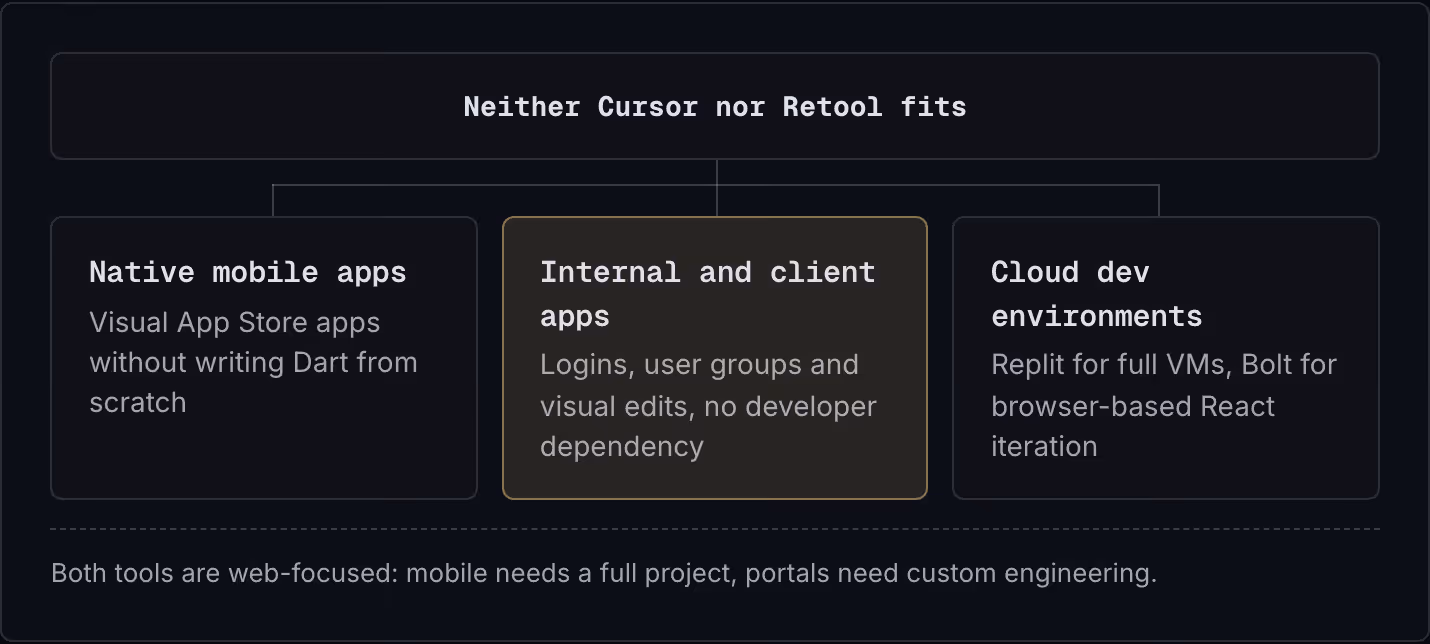The height and width of the screenshot is (644, 1430).
Task: Click "Replit for full VMs, Bolt" description
Action: (1164, 406)
